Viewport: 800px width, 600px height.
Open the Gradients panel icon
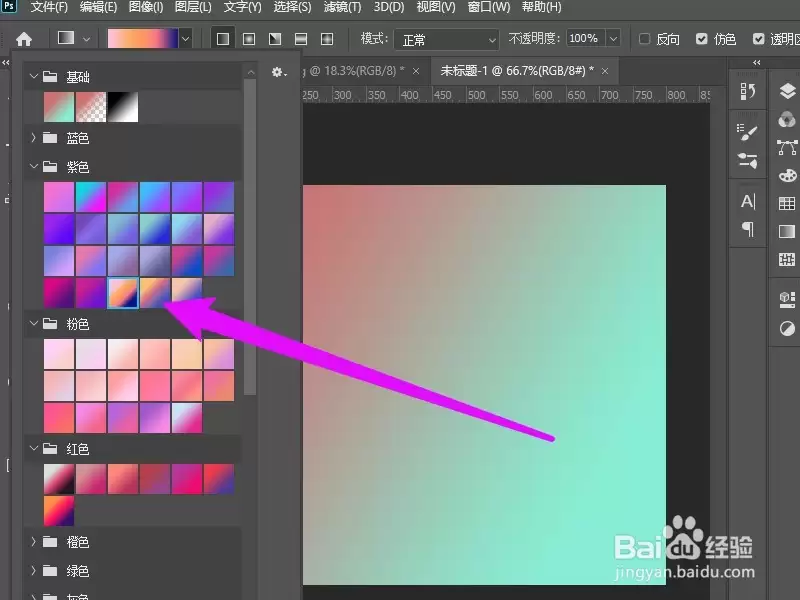click(787, 232)
